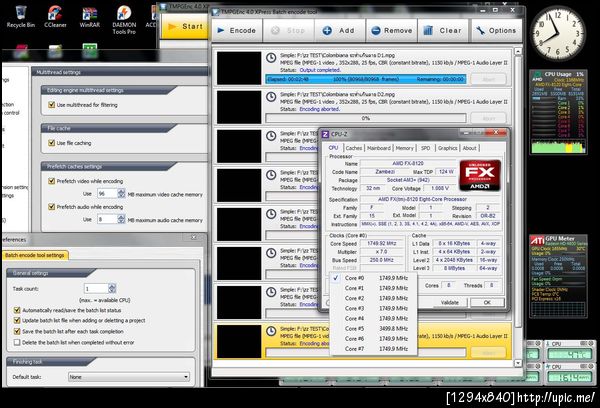Click Task count spinner arrows
This screenshot has width=600, height=408.
point(112,288)
